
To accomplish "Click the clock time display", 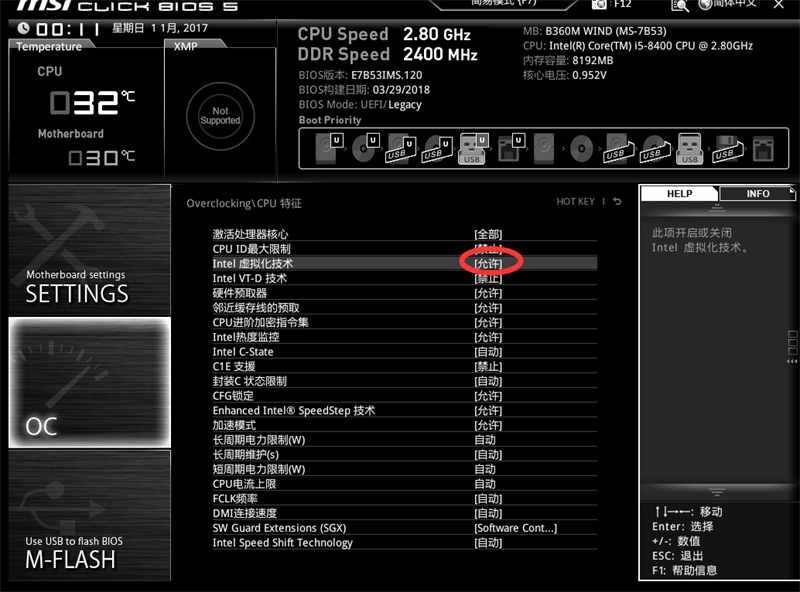I will [67, 29].
